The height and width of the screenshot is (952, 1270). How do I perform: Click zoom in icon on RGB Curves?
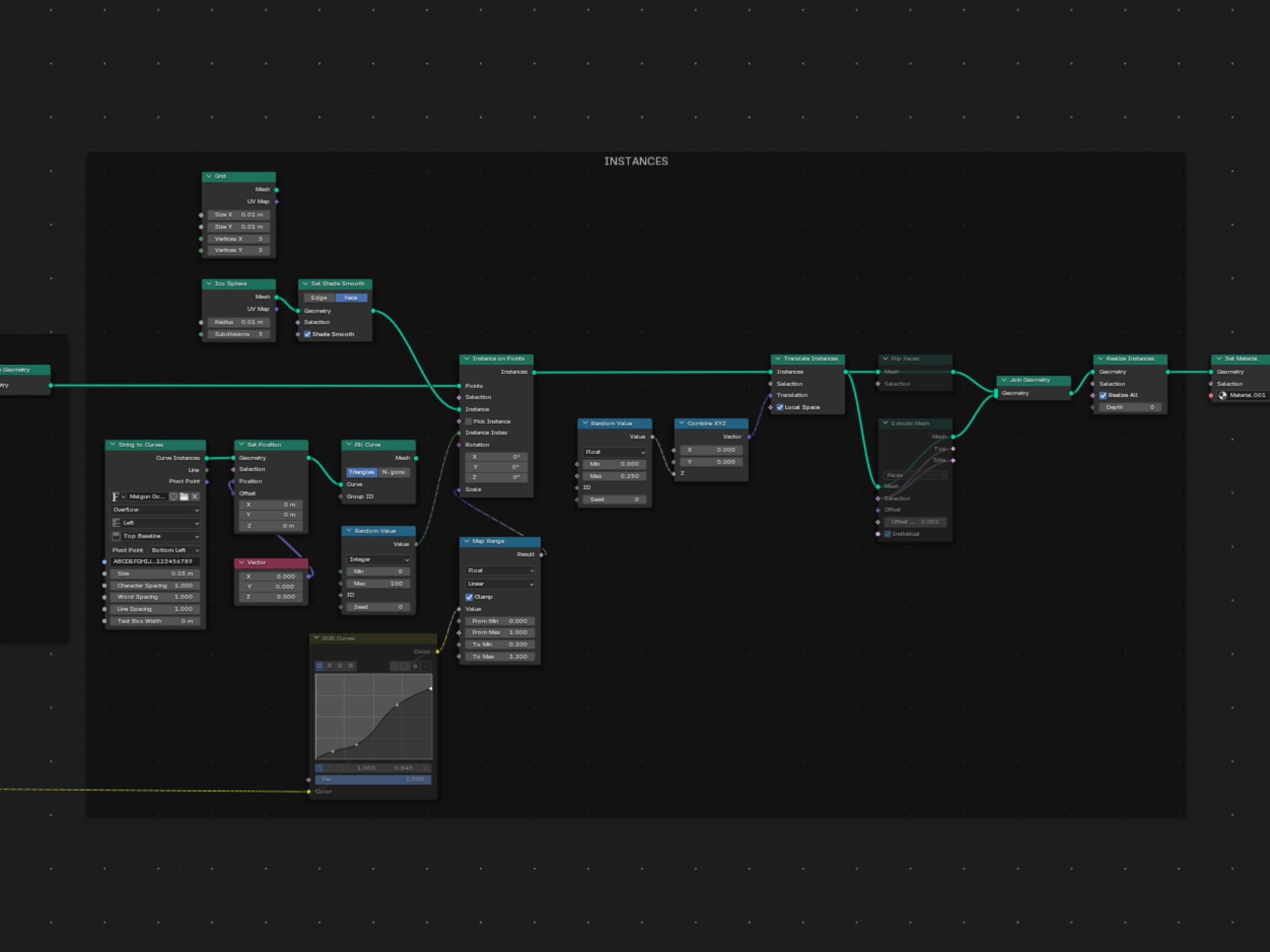pyautogui.click(x=394, y=666)
